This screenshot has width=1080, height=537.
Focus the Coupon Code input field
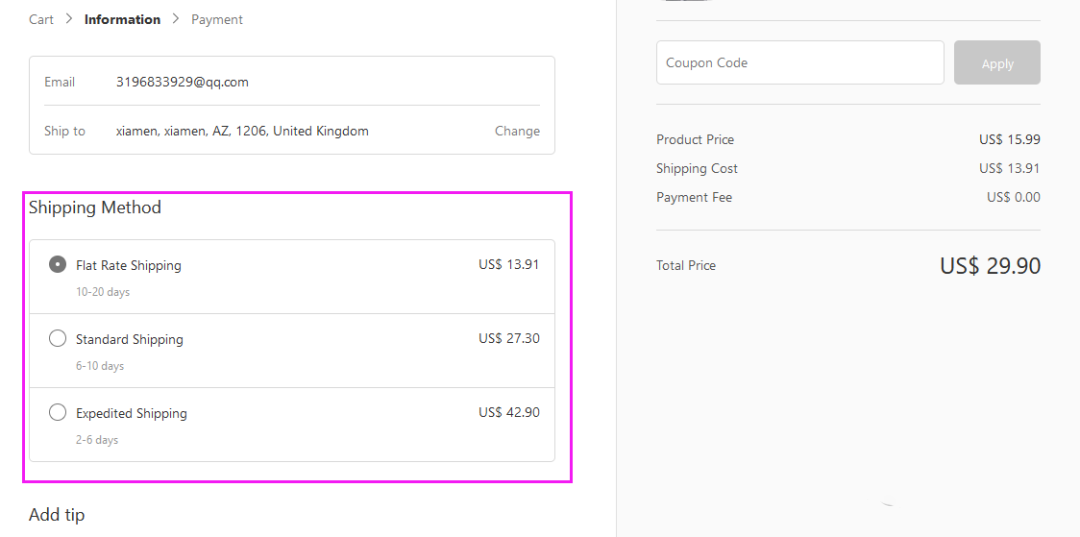[x=800, y=63]
